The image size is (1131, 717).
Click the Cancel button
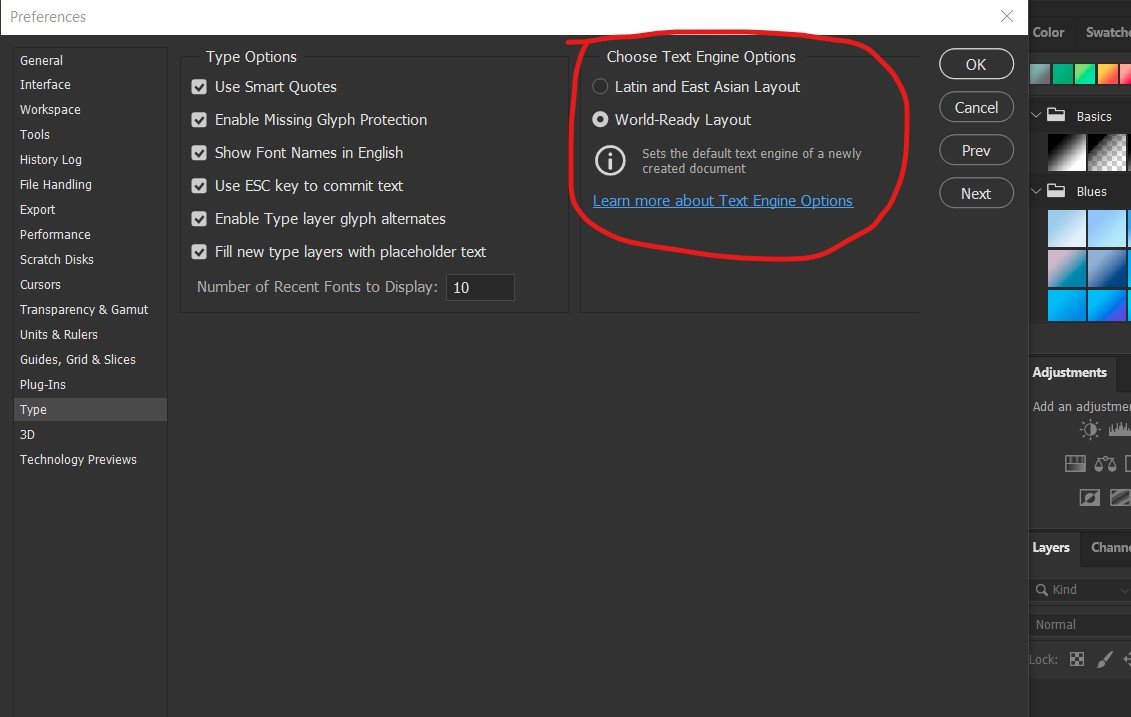(976, 107)
